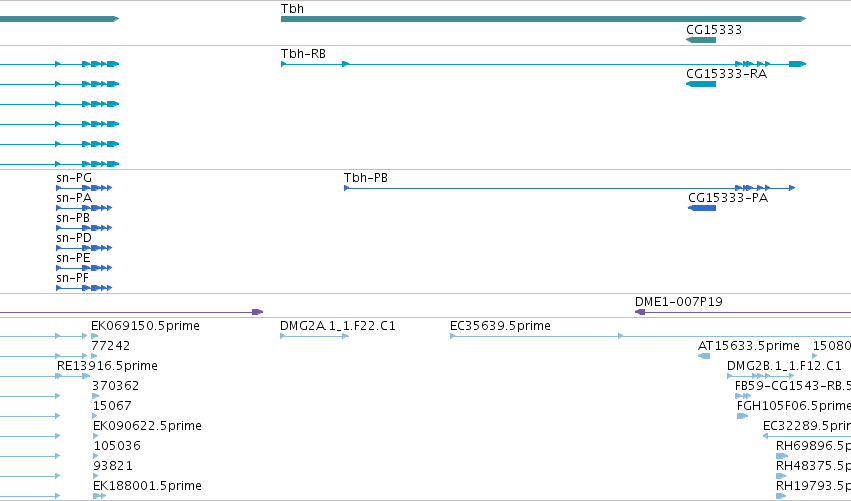This screenshot has width=851, height=501.
Task: Select the sn-PF protein label
Action: (x=72, y=278)
